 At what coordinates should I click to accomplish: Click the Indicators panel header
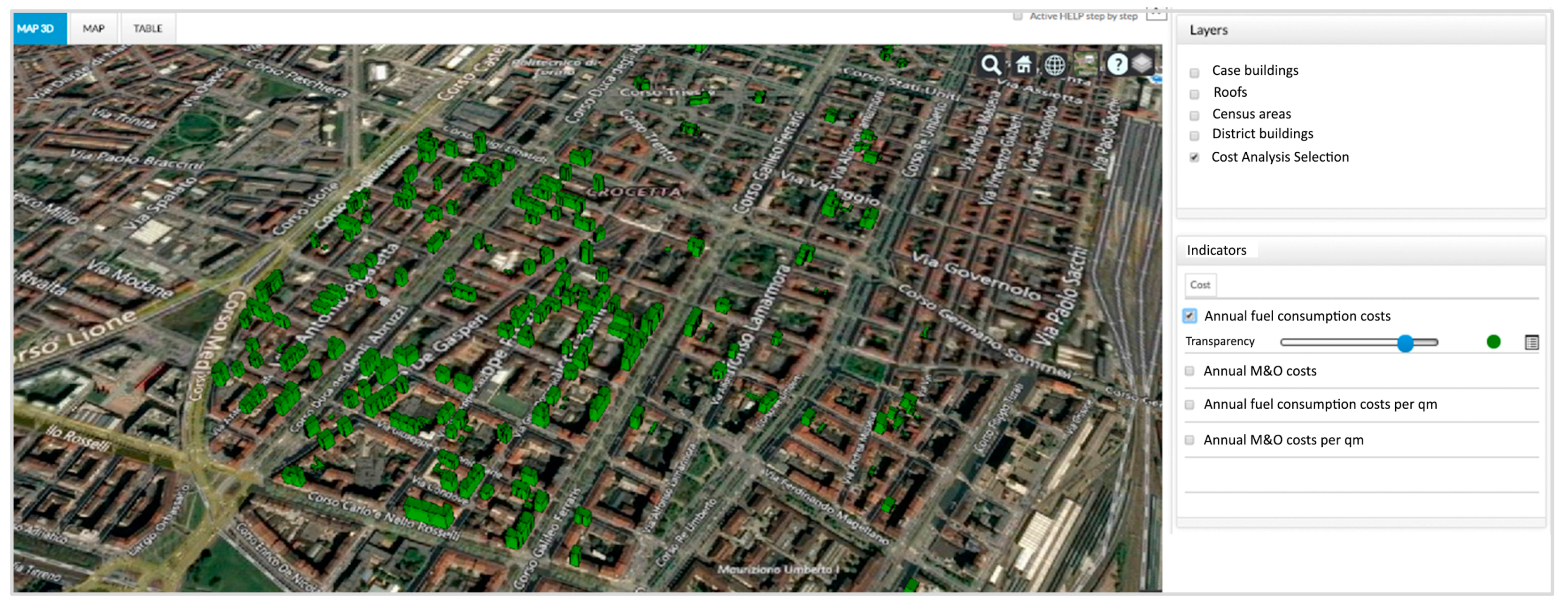point(1360,250)
